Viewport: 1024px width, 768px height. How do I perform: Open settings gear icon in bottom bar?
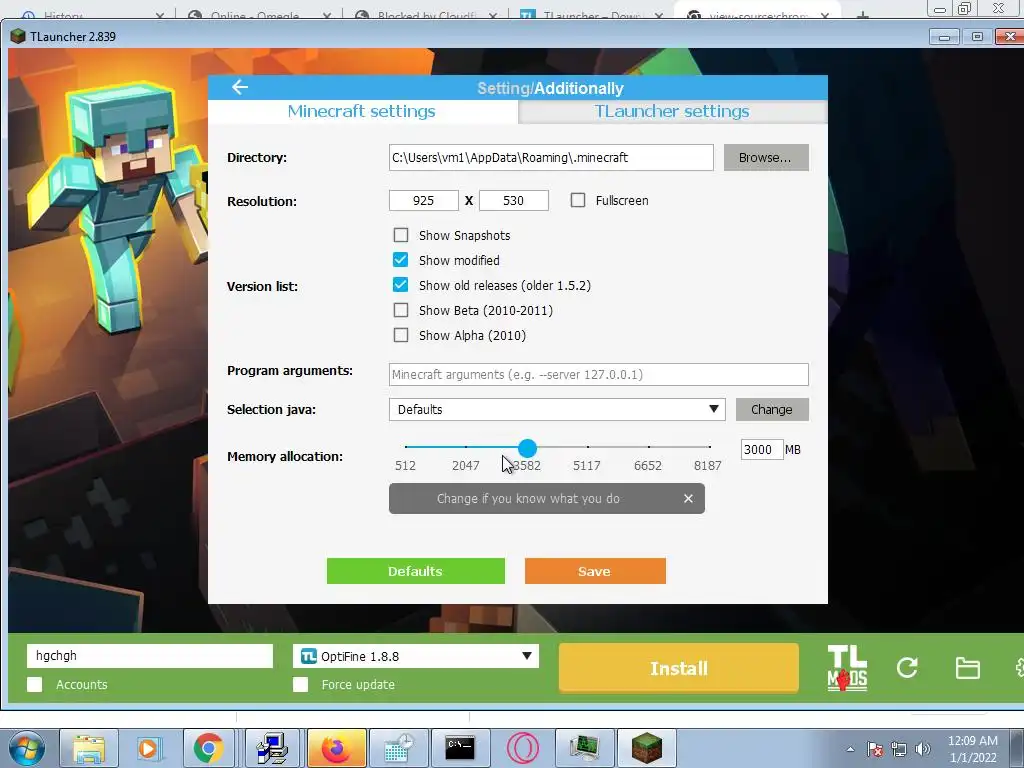(x=1019, y=668)
